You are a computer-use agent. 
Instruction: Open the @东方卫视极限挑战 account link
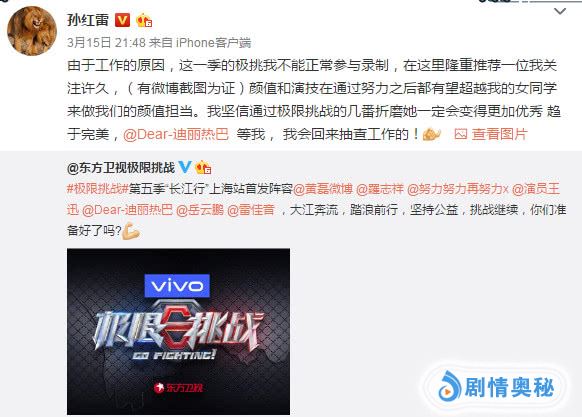(121, 168)
